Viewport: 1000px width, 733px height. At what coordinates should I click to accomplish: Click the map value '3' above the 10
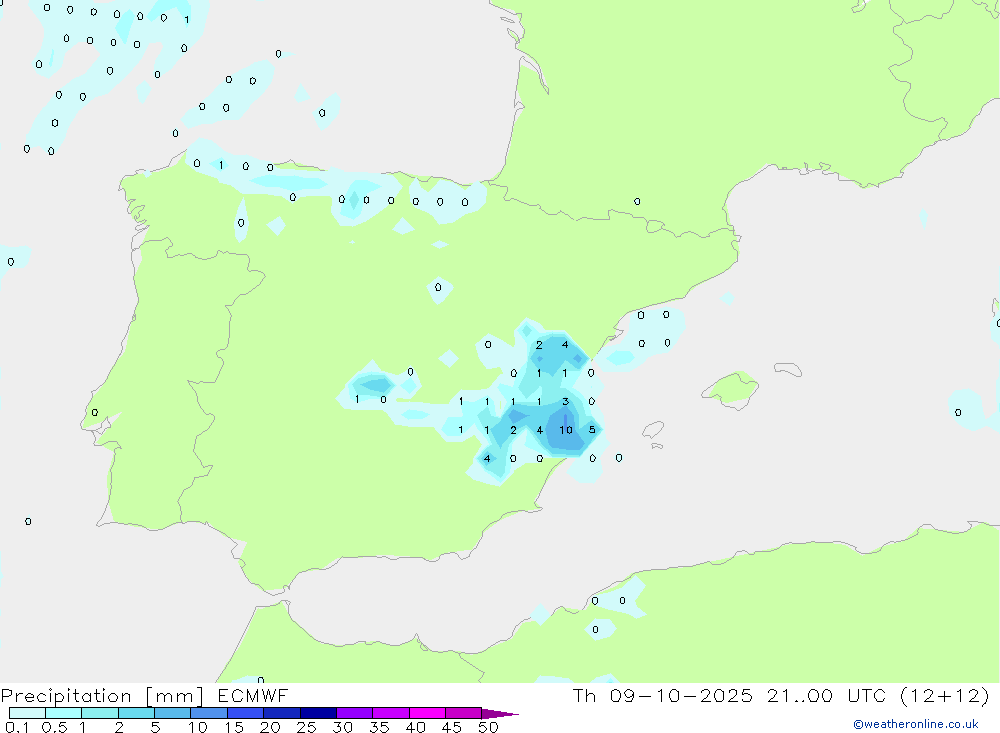565,401
